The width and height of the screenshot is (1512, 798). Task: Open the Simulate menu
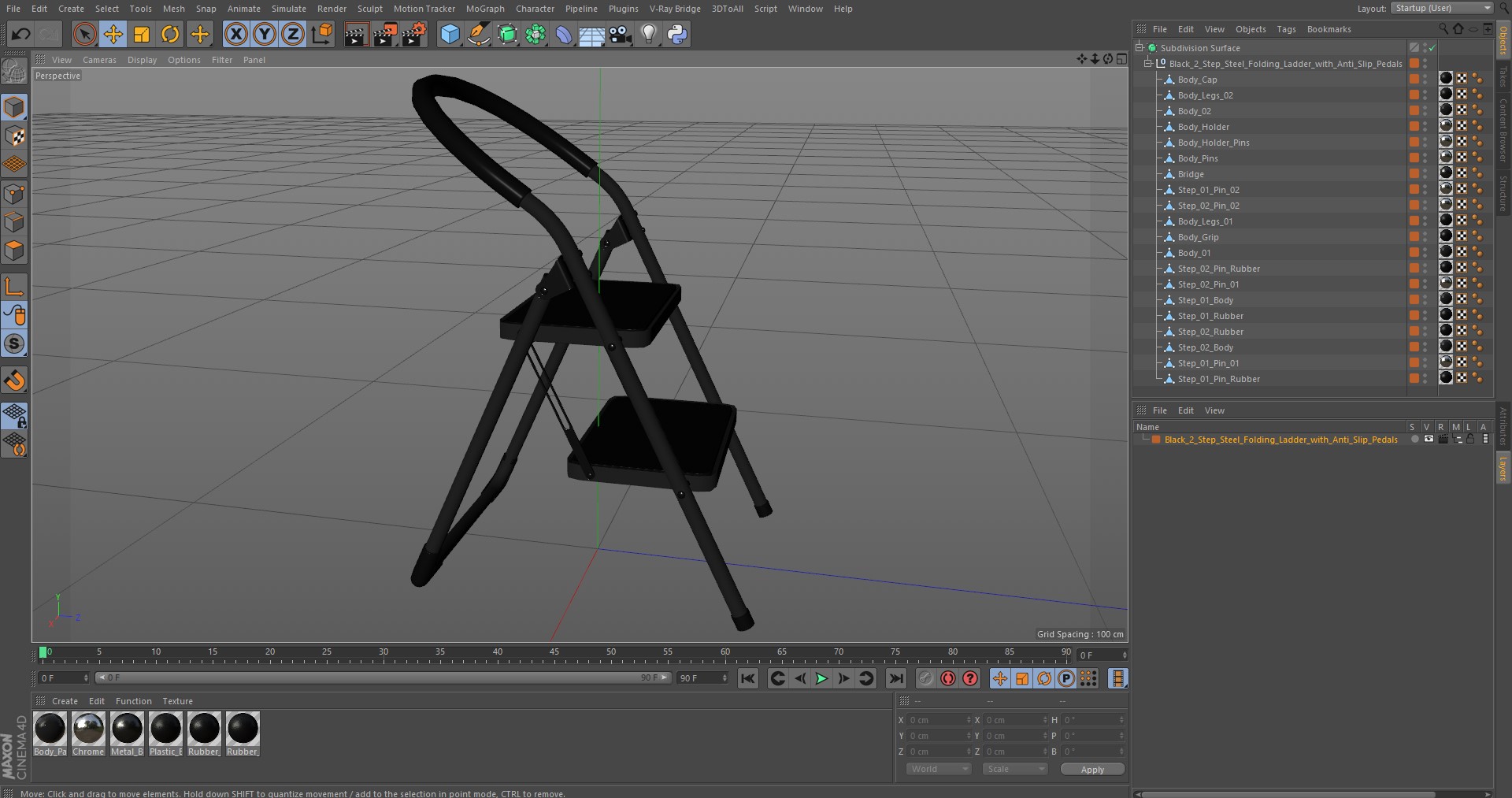(289, 9)
